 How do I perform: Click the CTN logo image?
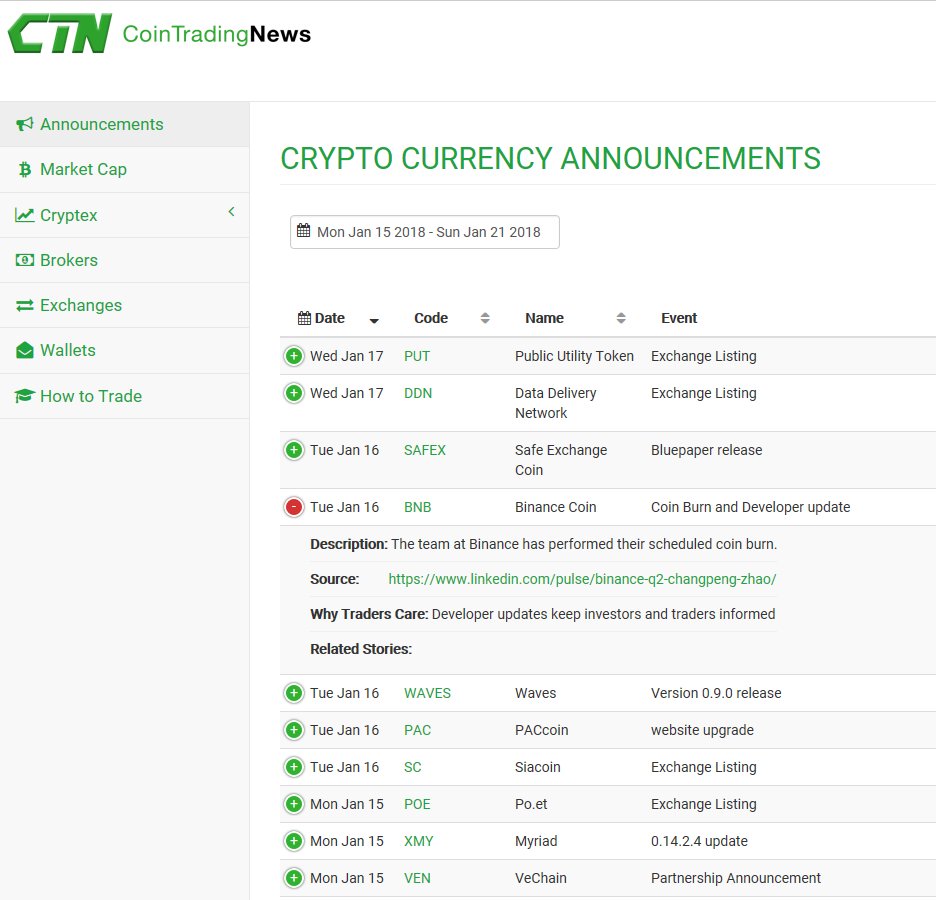point(60,33)
